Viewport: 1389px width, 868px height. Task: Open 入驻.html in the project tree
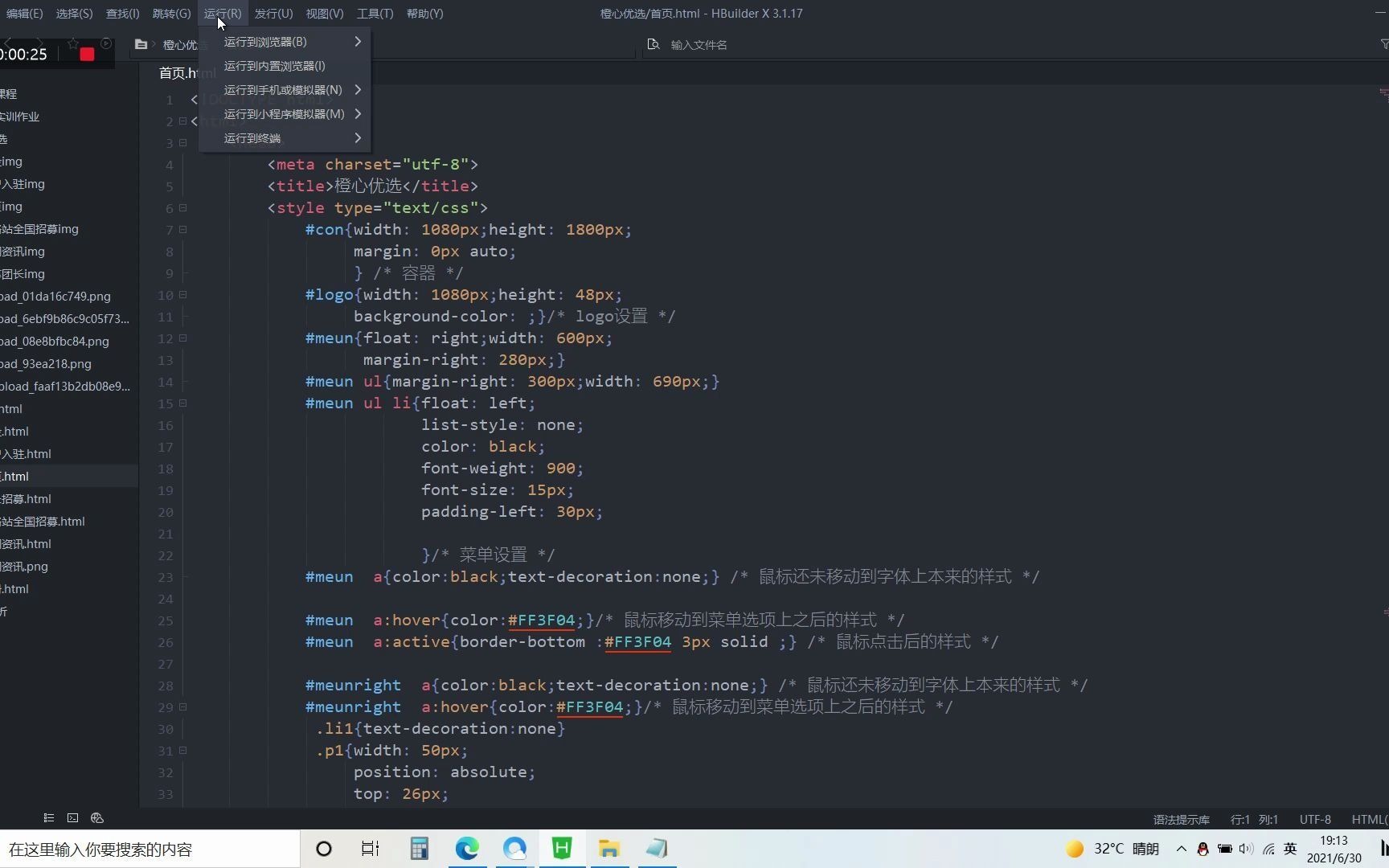(26, 453)
